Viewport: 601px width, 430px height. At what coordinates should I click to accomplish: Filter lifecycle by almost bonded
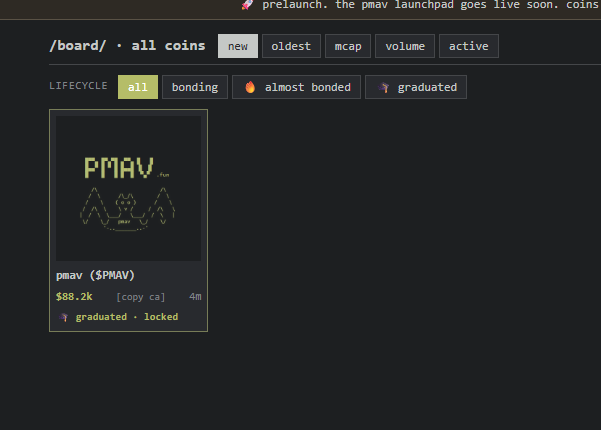(x=296, y=87)
